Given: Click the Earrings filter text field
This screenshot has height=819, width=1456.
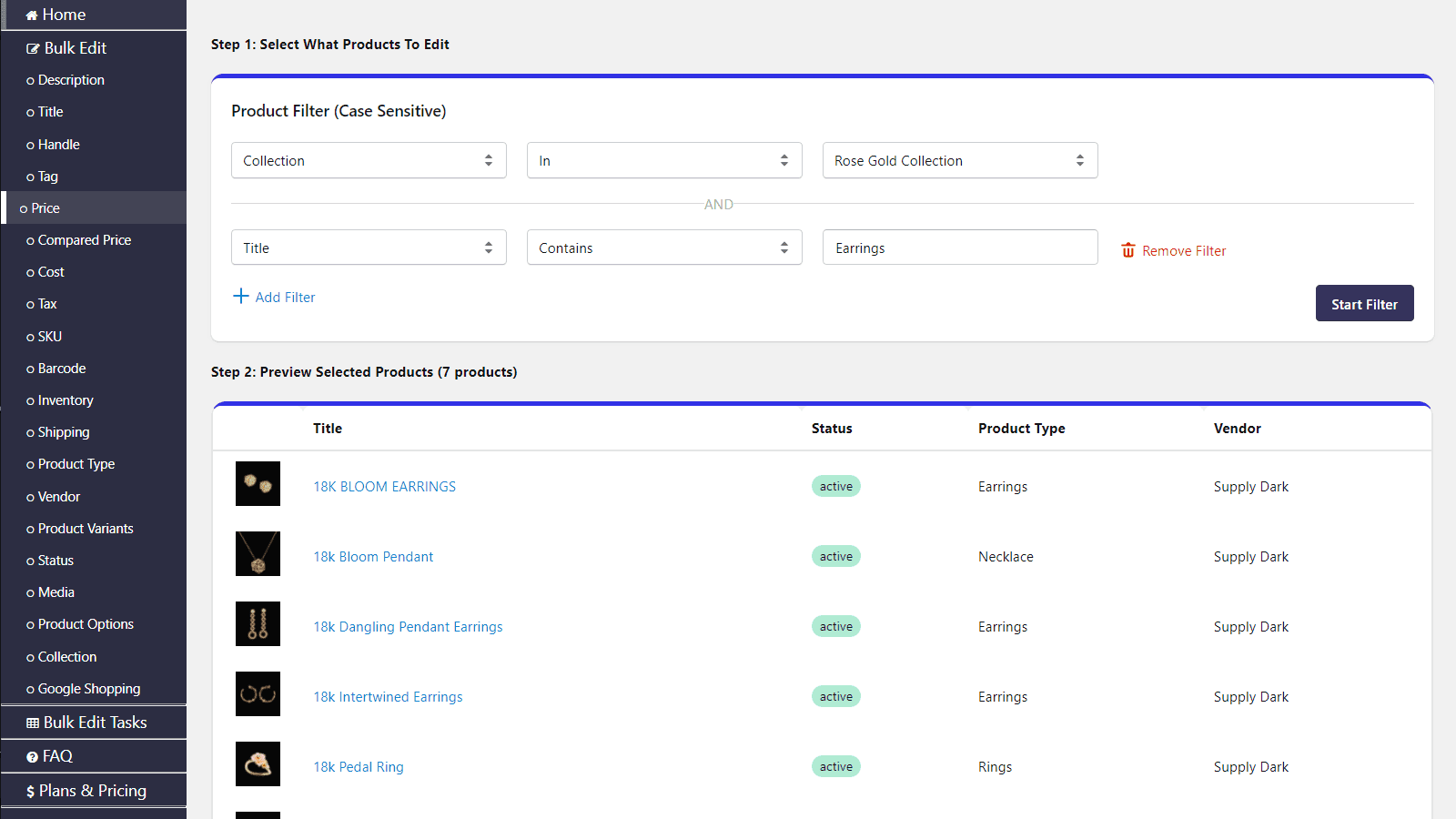Looking at the screenshot, I should coord(960,248).
